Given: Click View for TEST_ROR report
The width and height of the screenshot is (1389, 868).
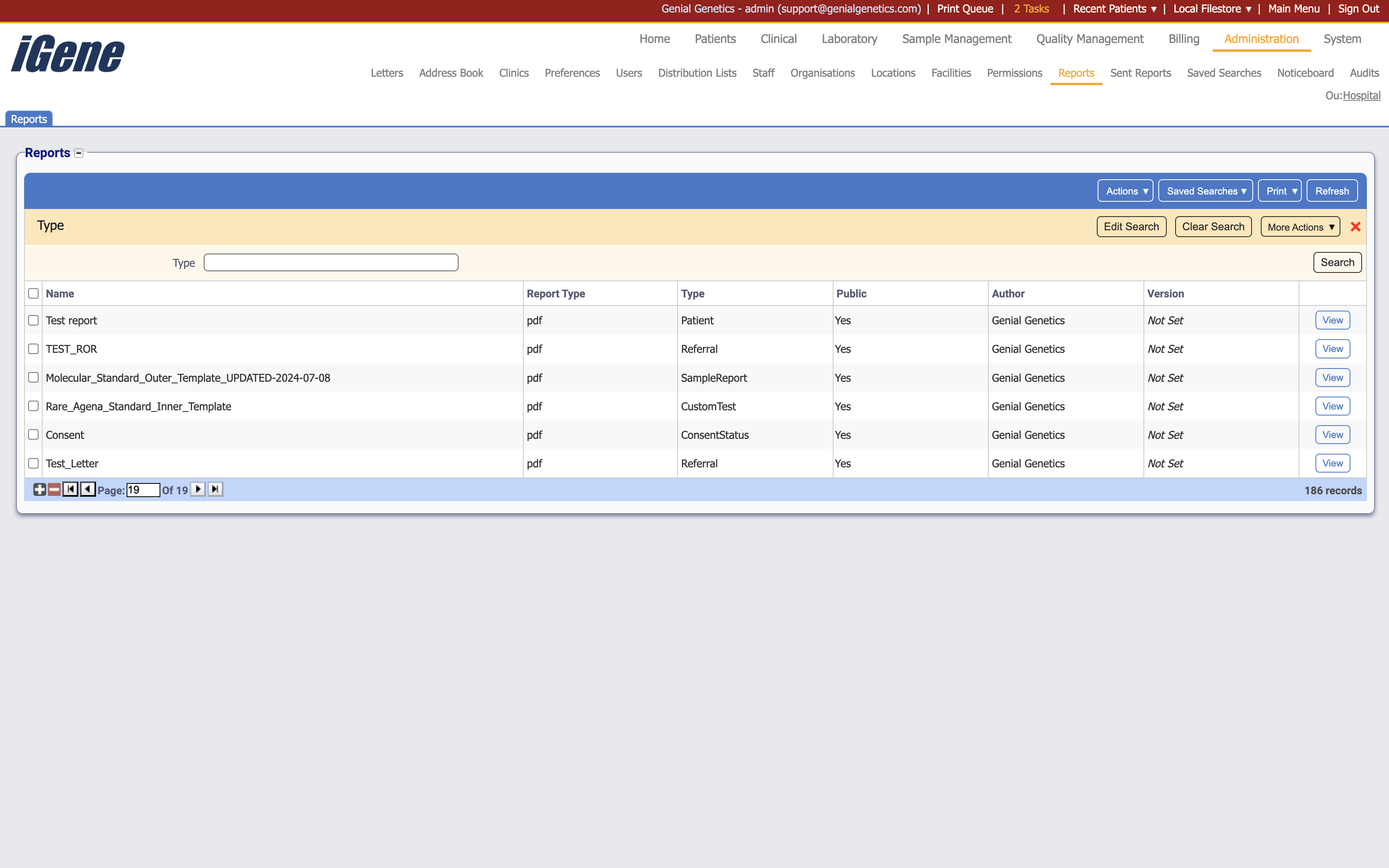Looking at the screenshot, I should point(1332,348).
